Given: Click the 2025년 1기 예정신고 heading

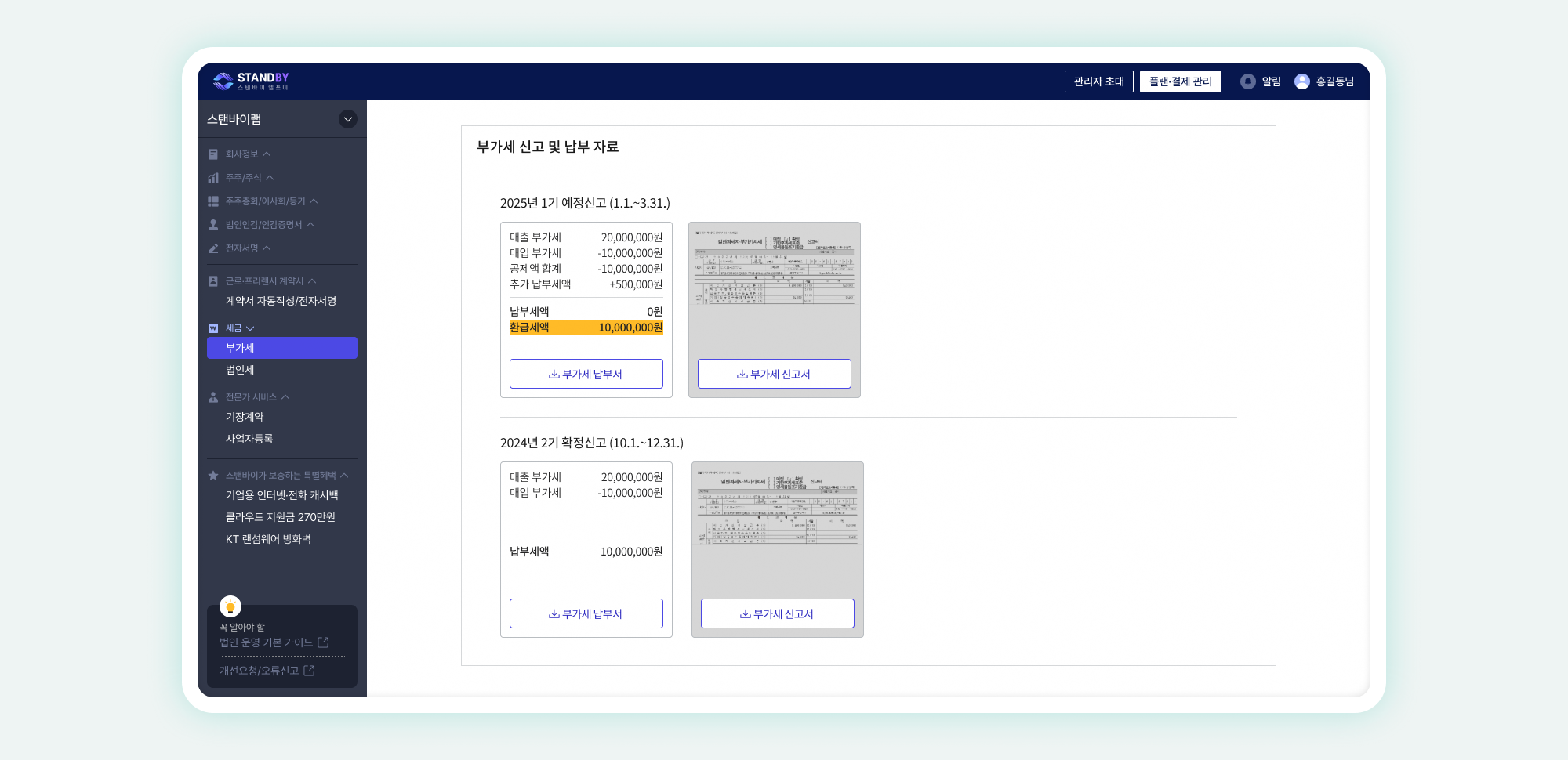Looking at the screenshot, I should tap(585, 203).
